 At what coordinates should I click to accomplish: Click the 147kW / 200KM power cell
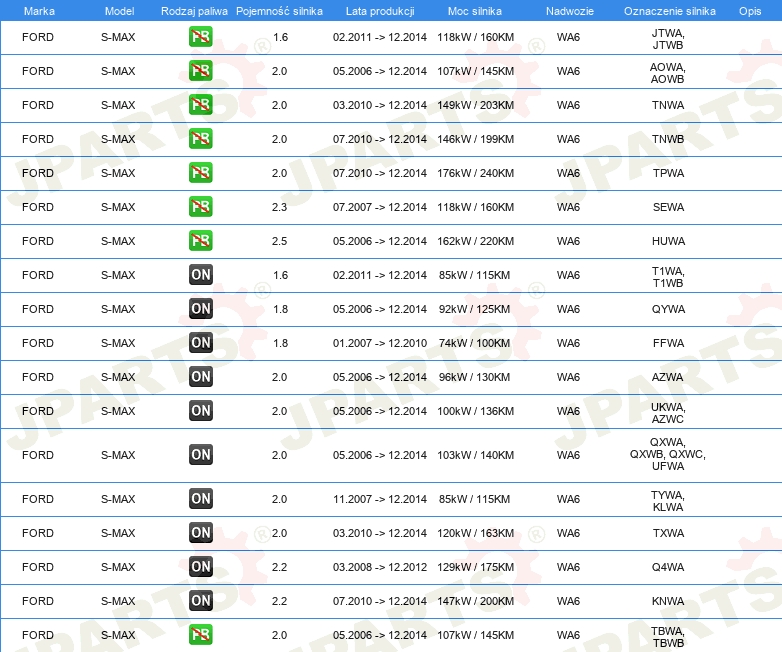pyautogui.click(x=475, y=601)
